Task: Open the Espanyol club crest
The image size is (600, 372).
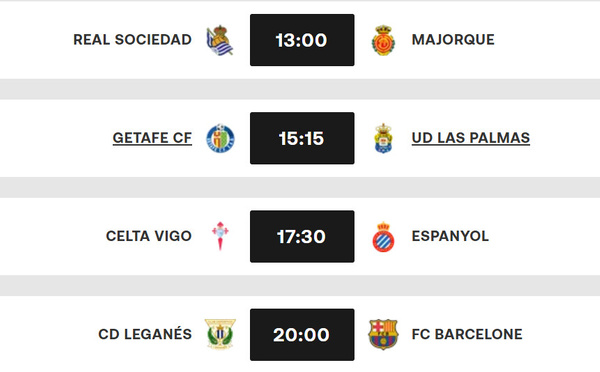Action: pyautogui.click(x=383, y=237)
